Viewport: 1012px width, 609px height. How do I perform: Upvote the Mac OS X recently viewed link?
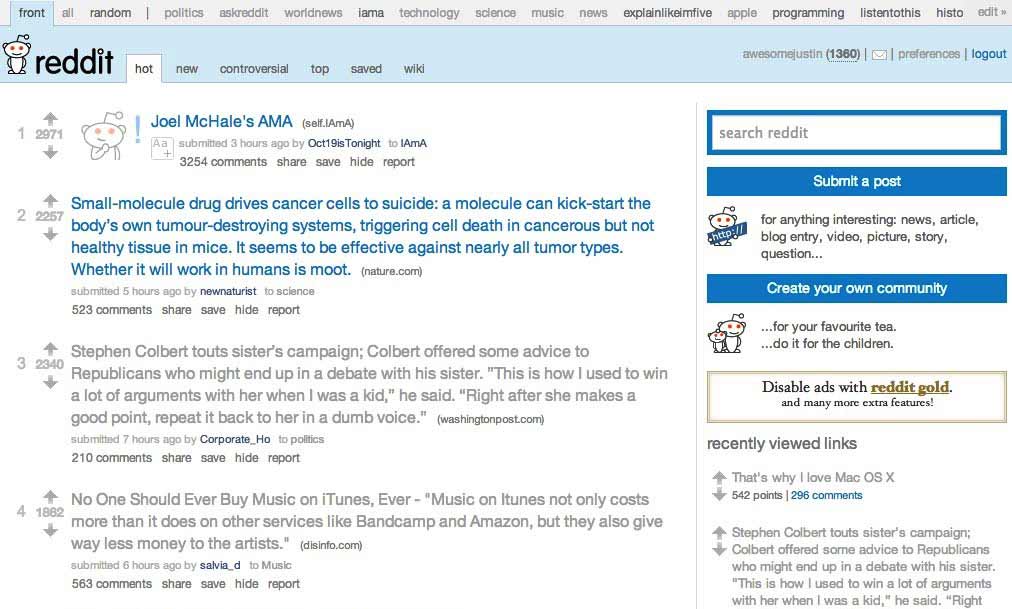718,478
